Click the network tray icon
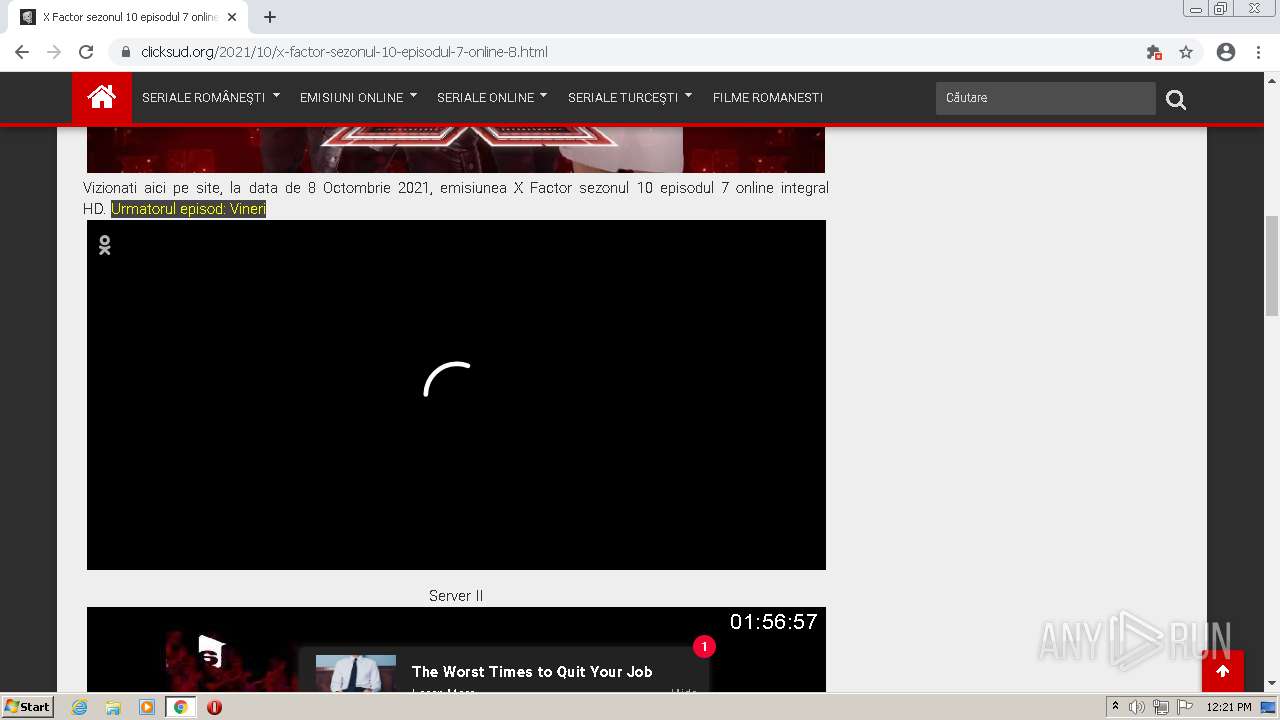 point(1160,707)
